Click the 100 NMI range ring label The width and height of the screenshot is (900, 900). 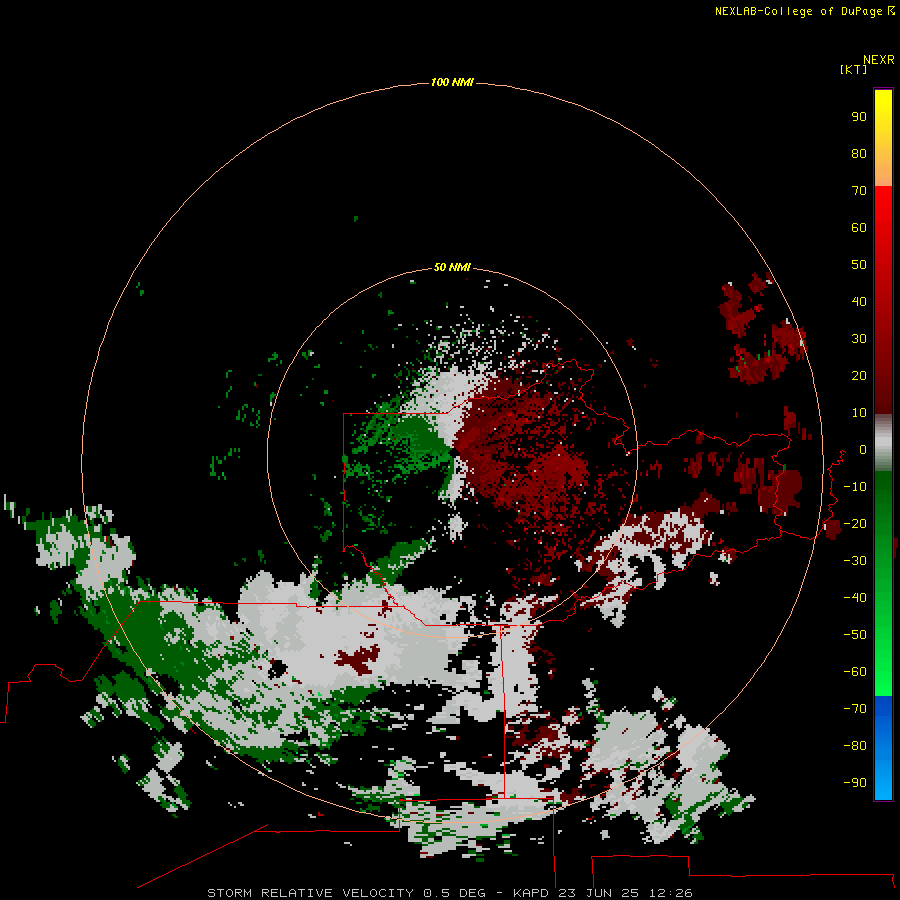[x=452, y=83]
